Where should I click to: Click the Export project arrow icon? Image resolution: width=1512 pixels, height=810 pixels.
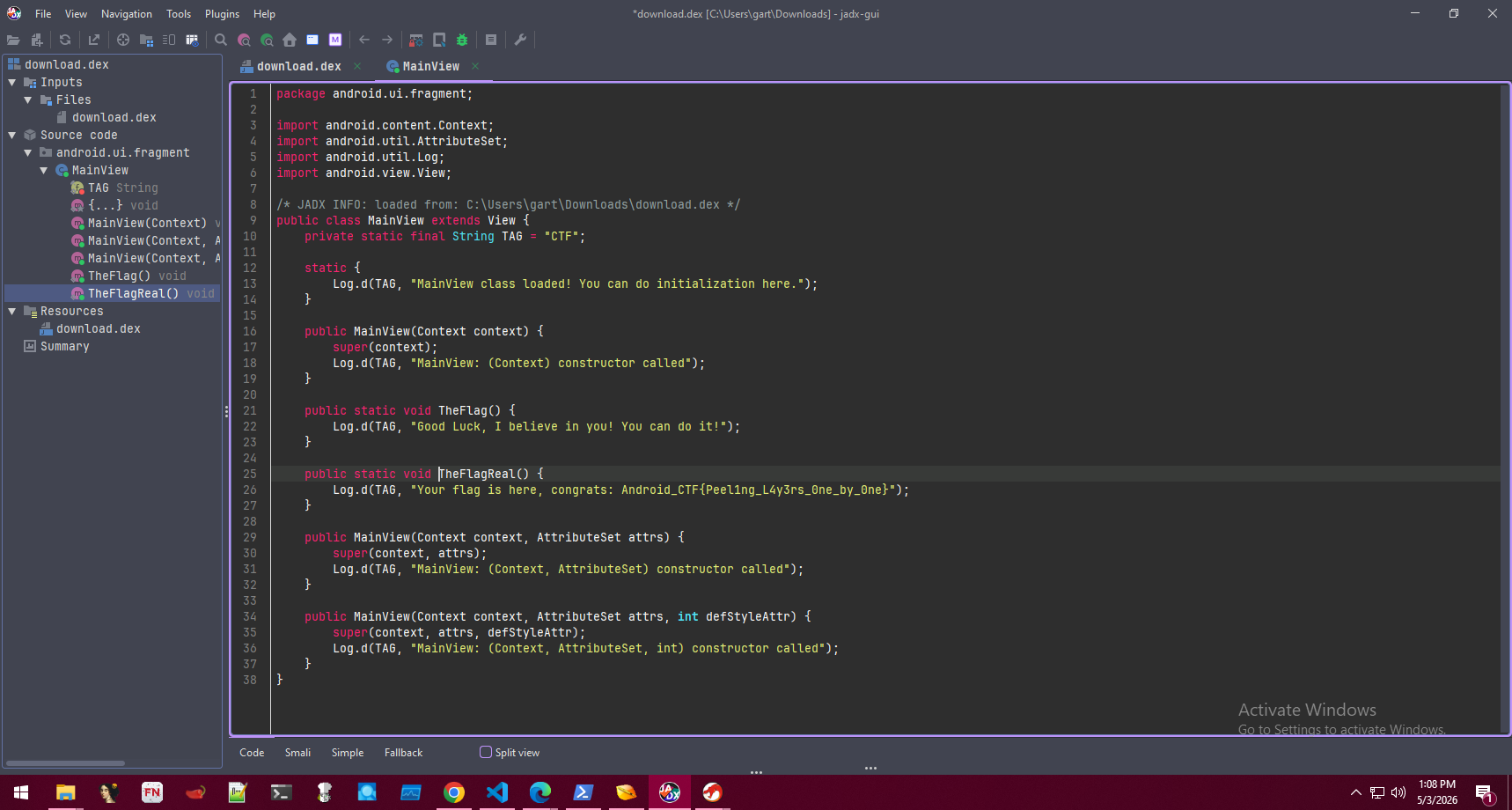click(x=94, y=40)
